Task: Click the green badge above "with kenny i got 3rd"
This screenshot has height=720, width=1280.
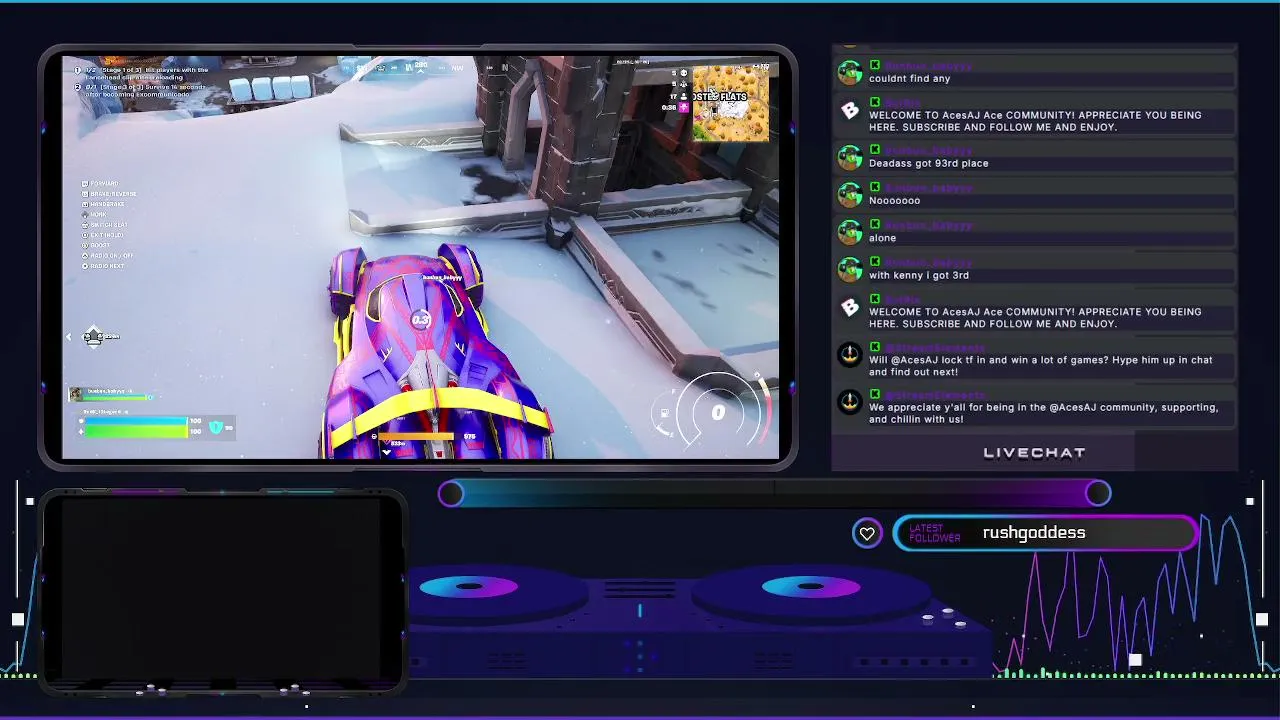Action: tap(875, 262)
